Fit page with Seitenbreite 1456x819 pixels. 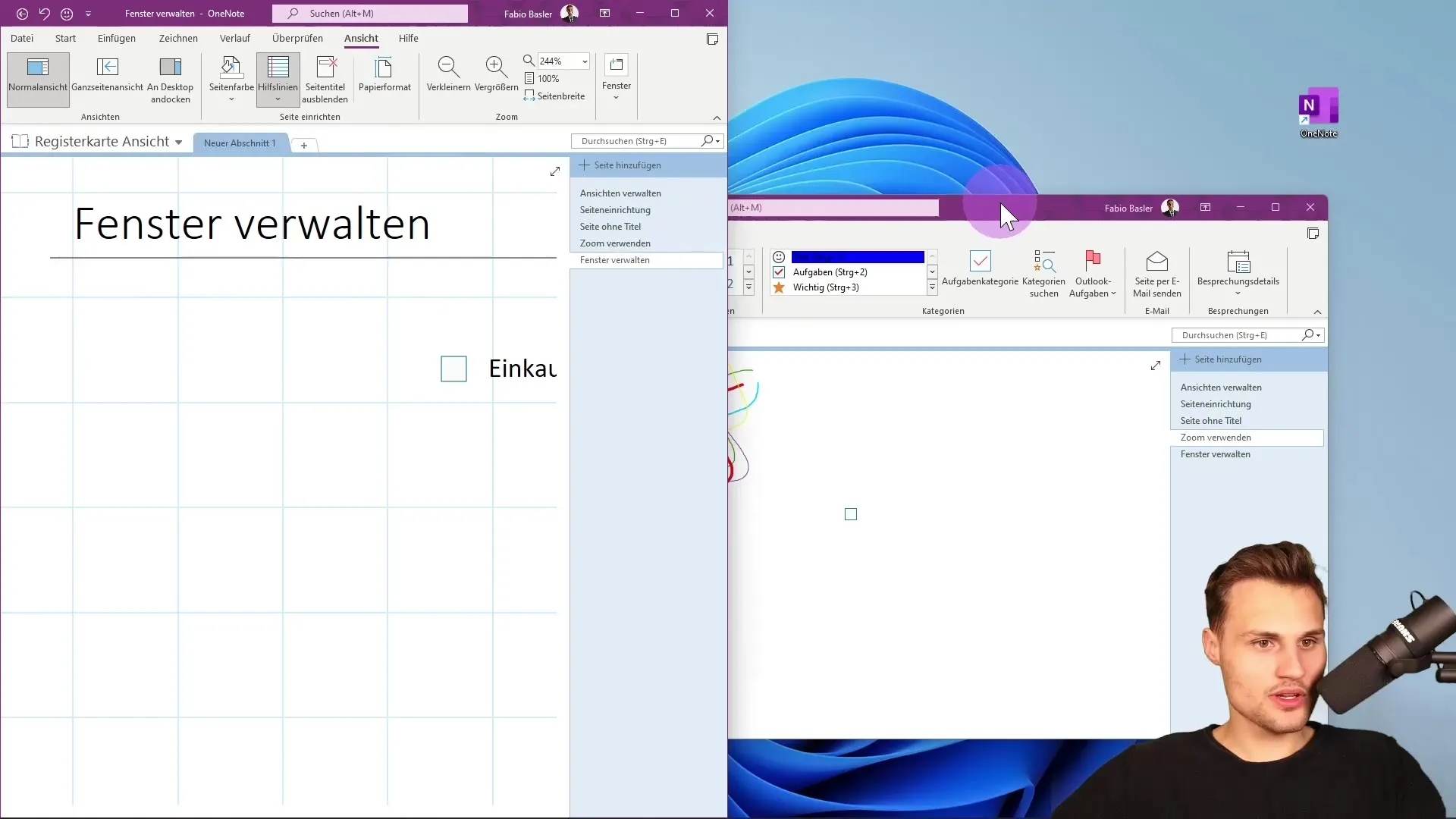point(554,96)
